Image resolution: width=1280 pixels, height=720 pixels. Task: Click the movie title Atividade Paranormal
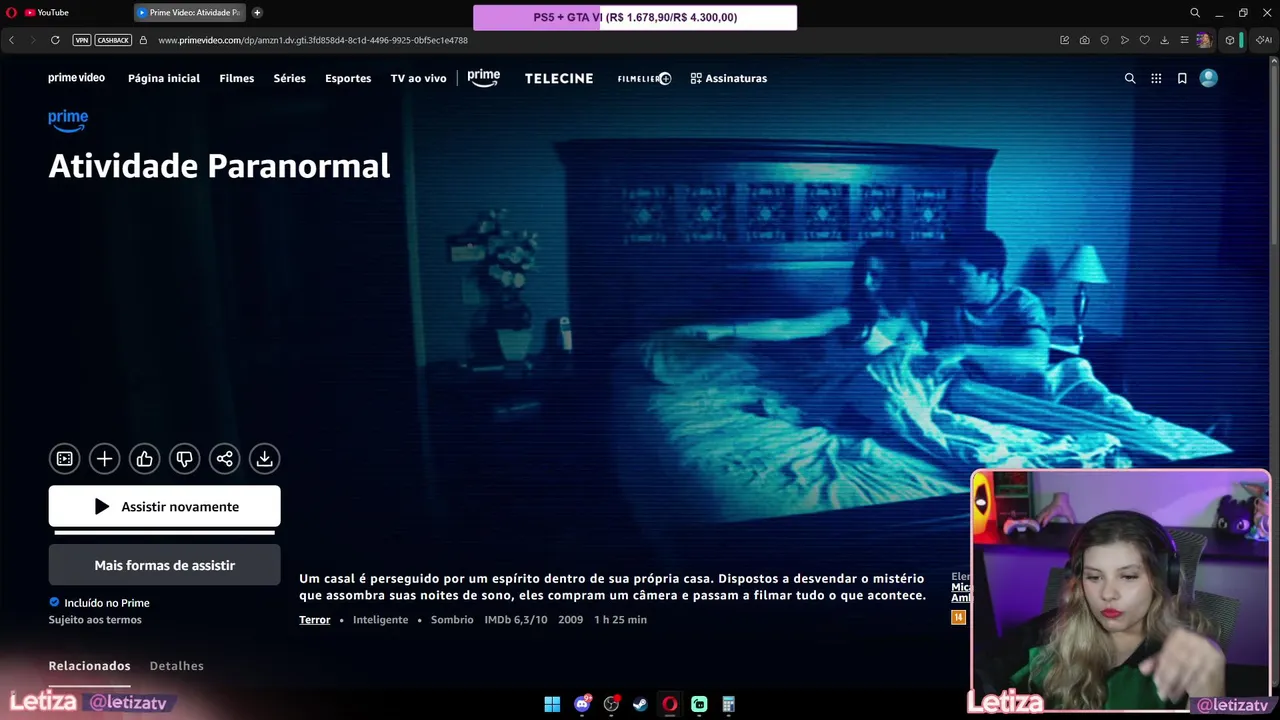[x=219, y=166]
